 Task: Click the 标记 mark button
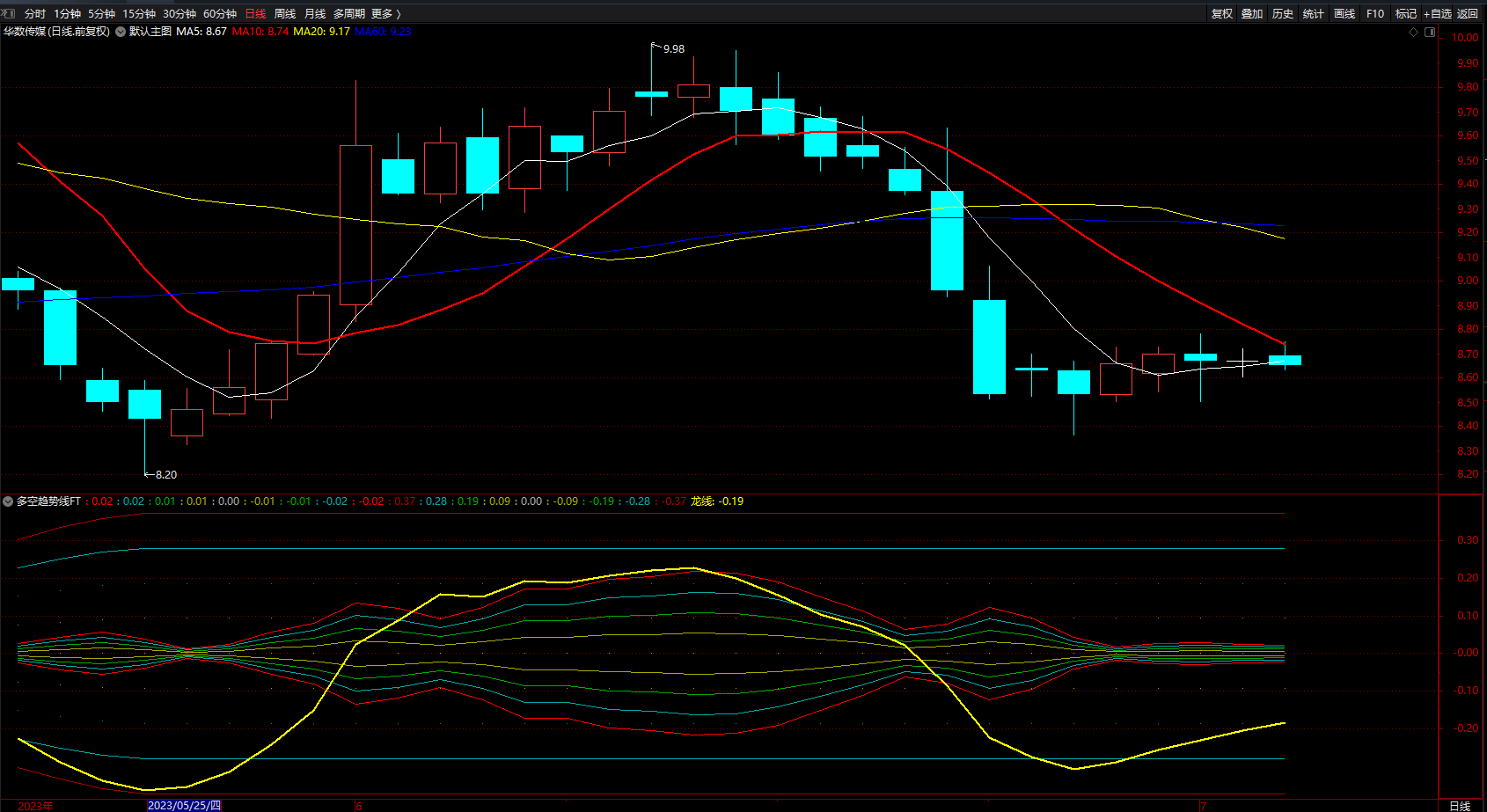point(1405,13)
